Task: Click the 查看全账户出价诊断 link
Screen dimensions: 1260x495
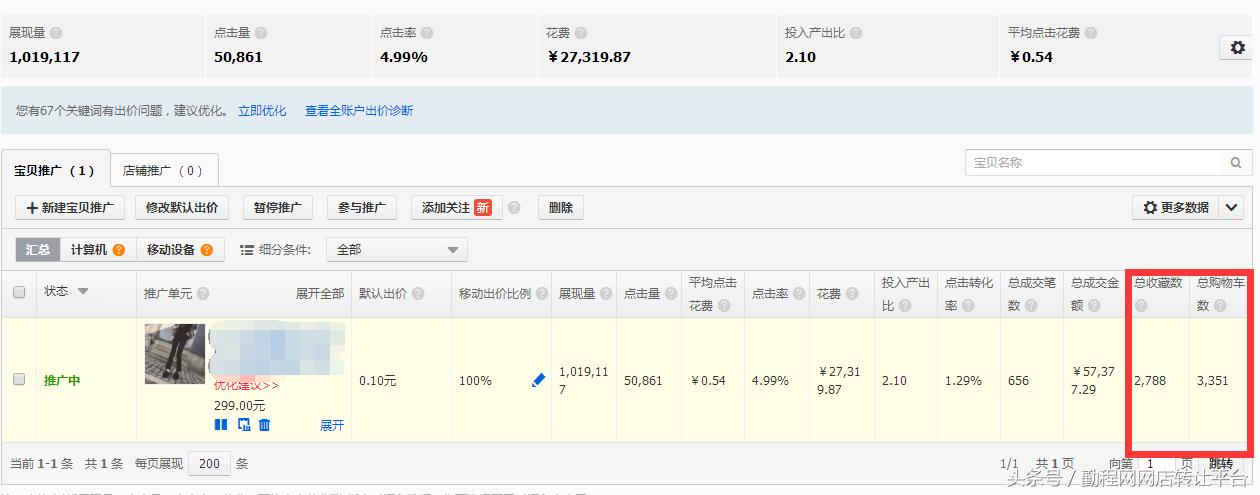Action: 359,111
